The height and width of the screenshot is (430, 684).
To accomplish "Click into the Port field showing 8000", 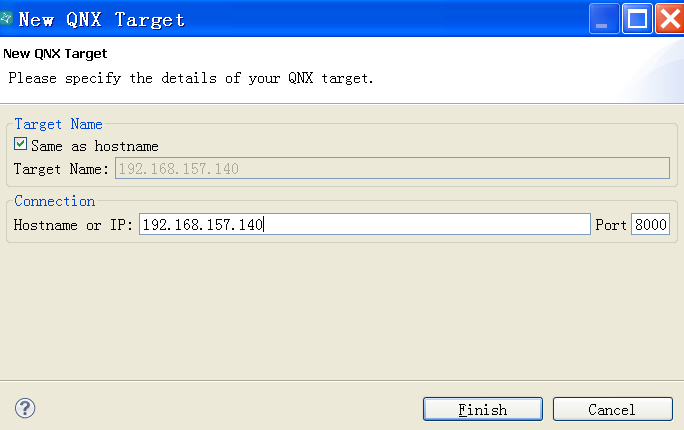I will [x=650, y=224].
